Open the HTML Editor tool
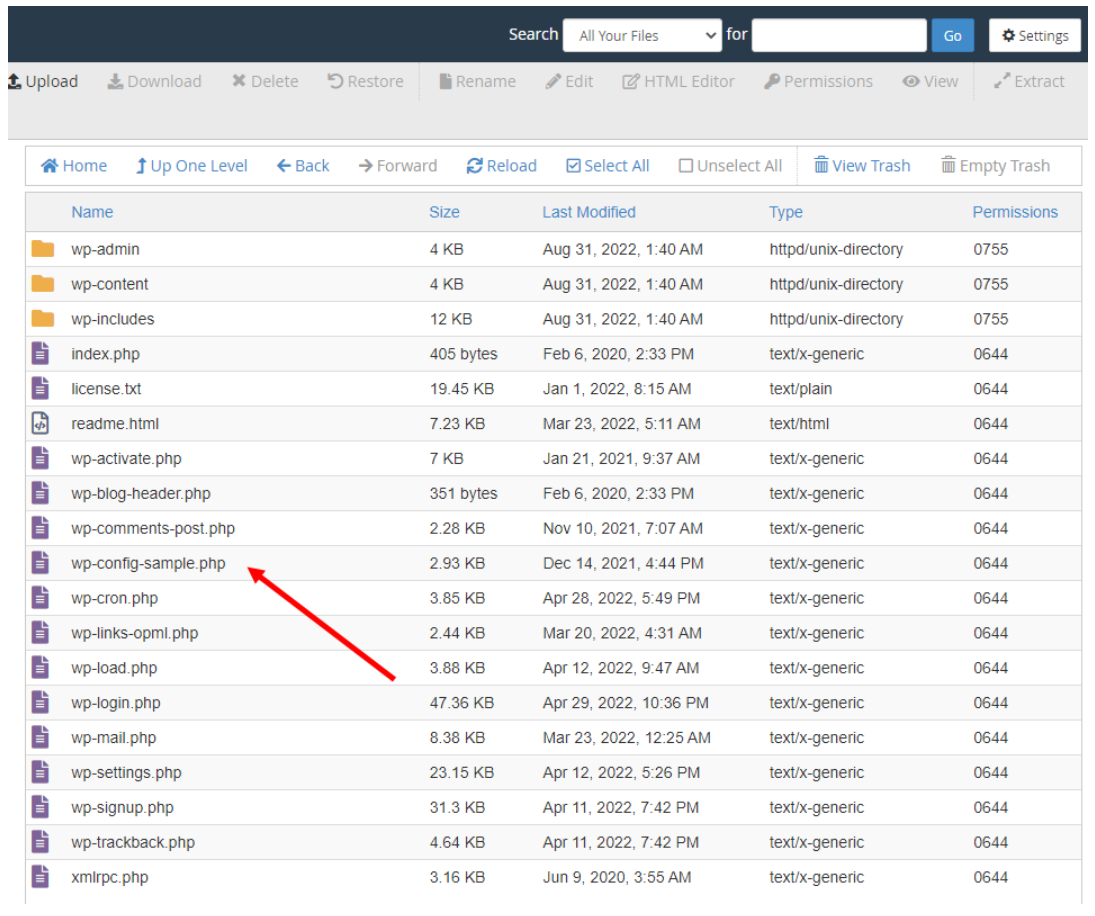The width and height of the screenshot is (1095, 916). click(x=678, y=81)
